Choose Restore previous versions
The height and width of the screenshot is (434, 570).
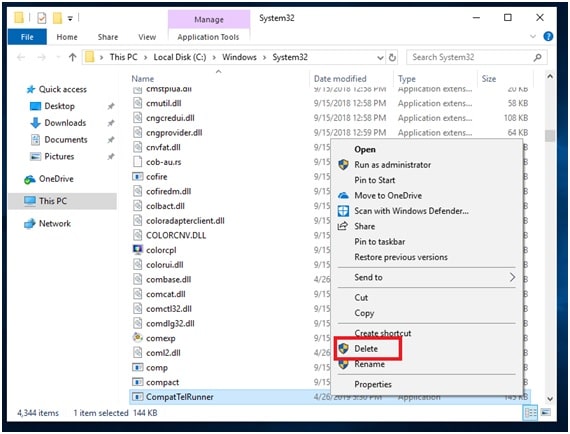click(401, 257)
